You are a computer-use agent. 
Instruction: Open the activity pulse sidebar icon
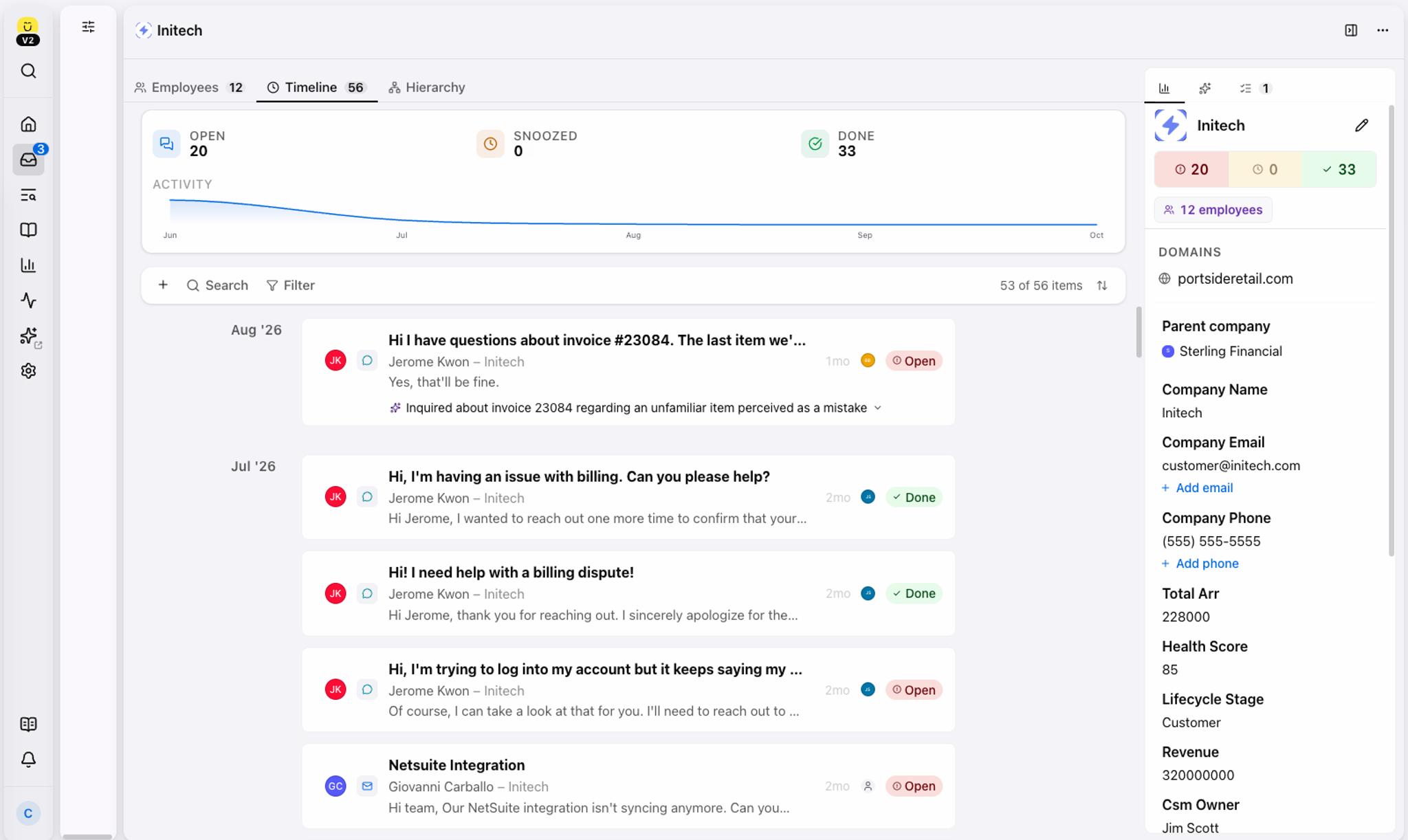pos(28,300)
